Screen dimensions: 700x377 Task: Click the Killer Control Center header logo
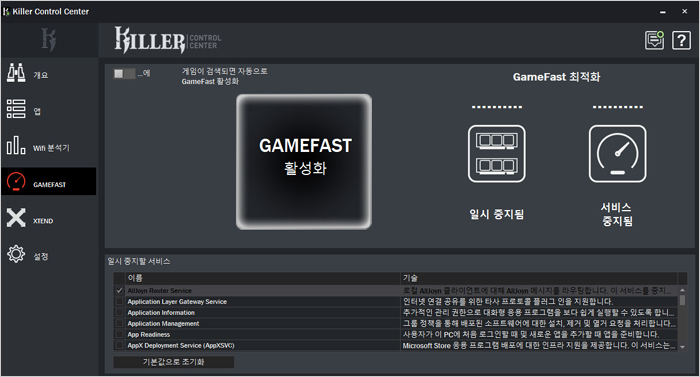[168, 40]
